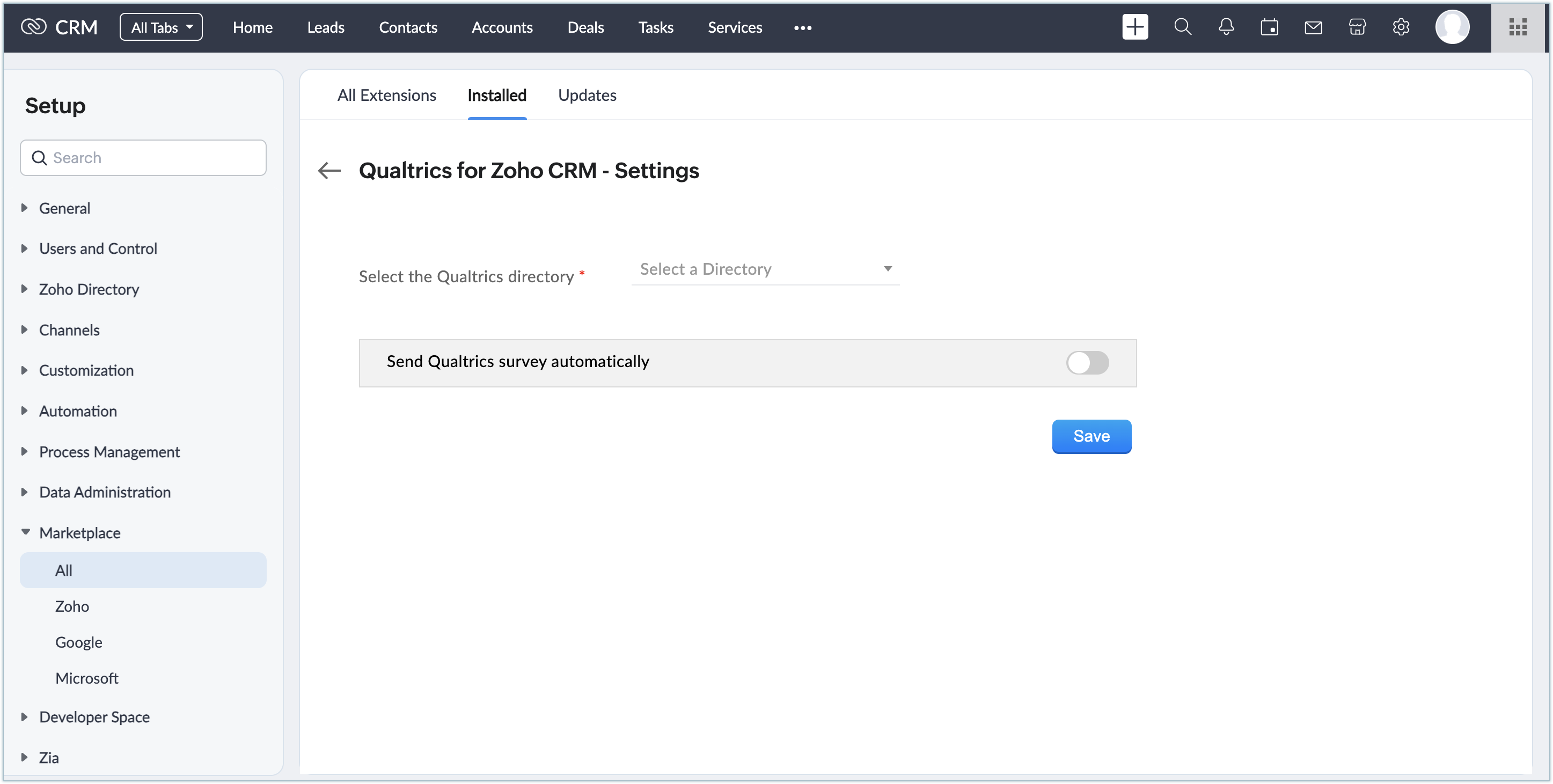This screenshot has height=784, width=1553.
Task: Open the search magnifier icon in top bar
Action: [1182, 27]
